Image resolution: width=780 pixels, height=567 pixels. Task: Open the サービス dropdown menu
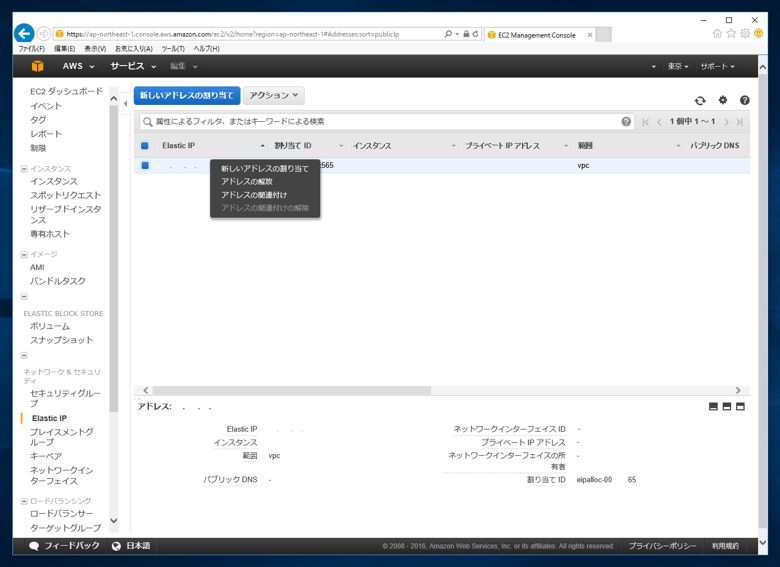pyautogui.click(x=133, y=66)
